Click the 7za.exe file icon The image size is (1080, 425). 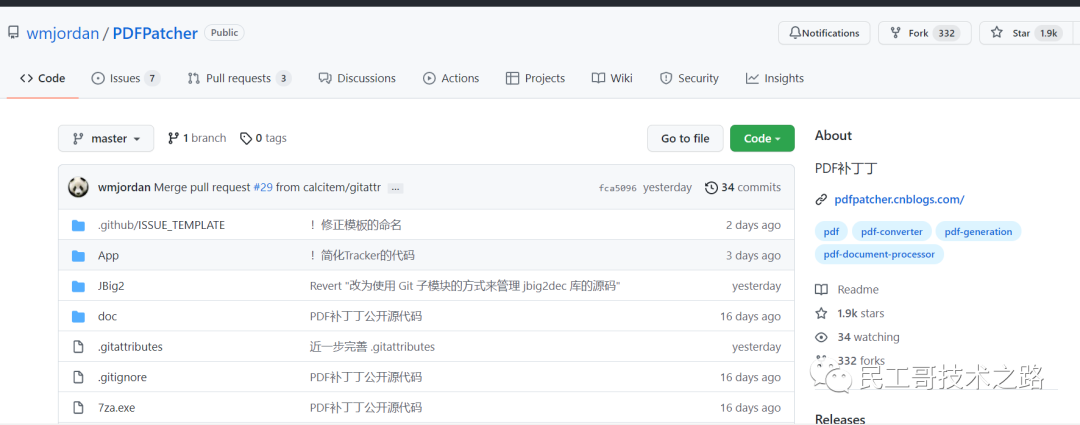click(x=79, y=407)
